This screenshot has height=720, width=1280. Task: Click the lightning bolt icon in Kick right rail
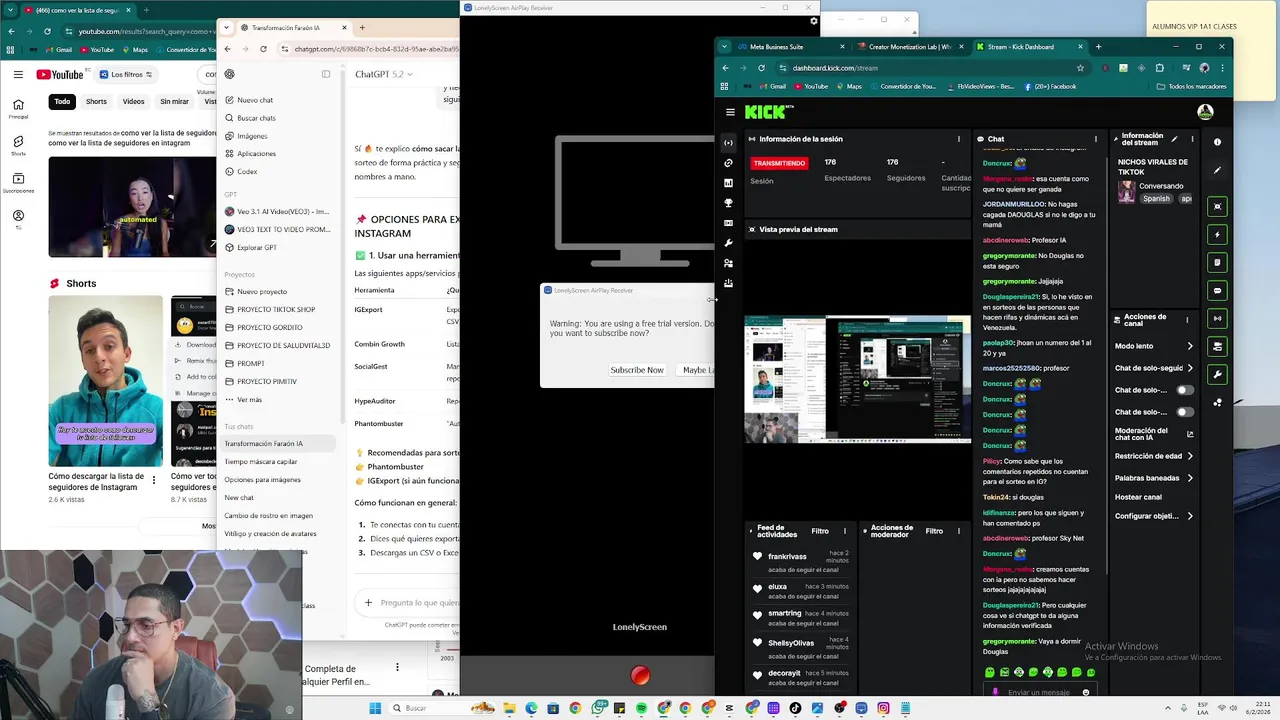pos(1217,234)
